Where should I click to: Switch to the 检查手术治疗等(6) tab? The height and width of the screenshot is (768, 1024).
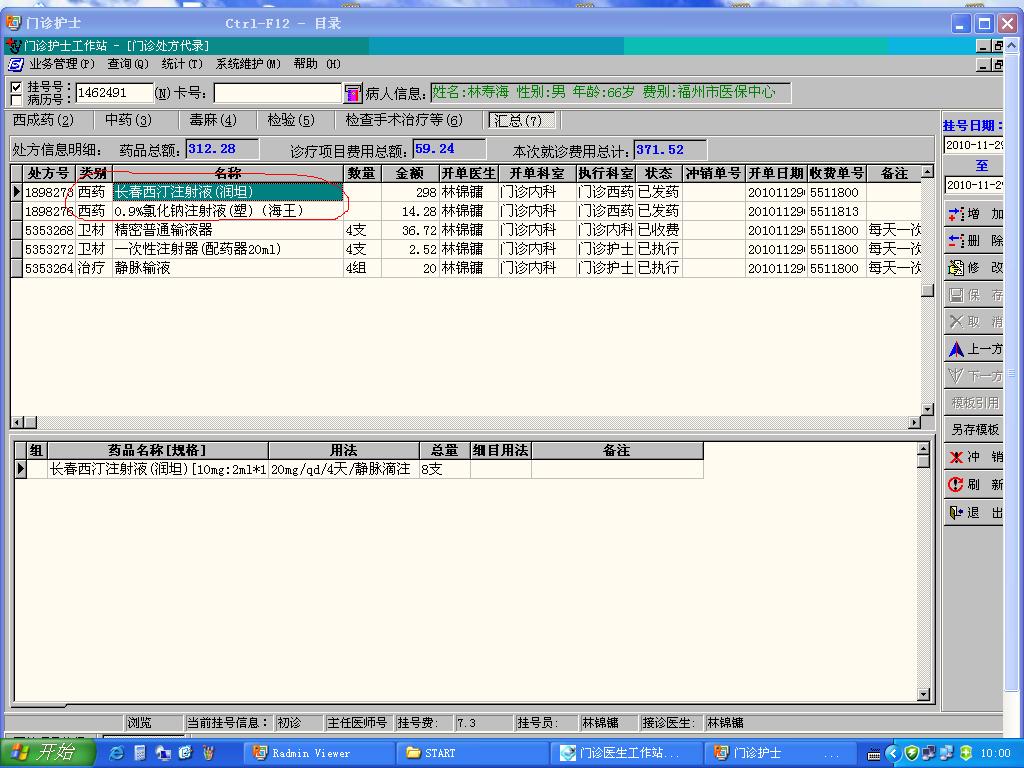404,120
